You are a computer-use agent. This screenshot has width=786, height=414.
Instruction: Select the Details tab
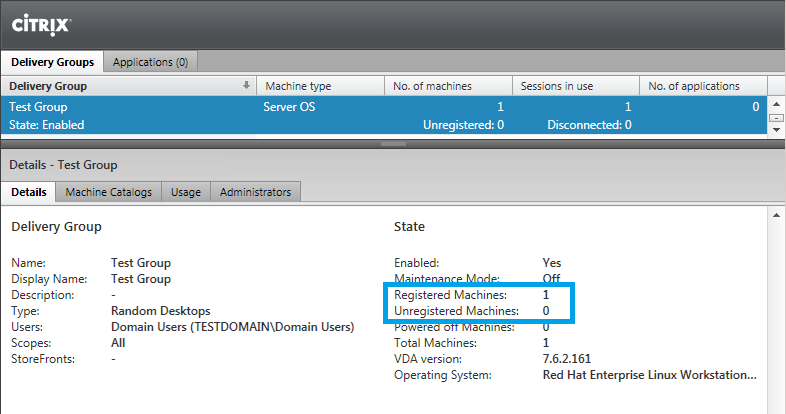(x=28, y=192)
